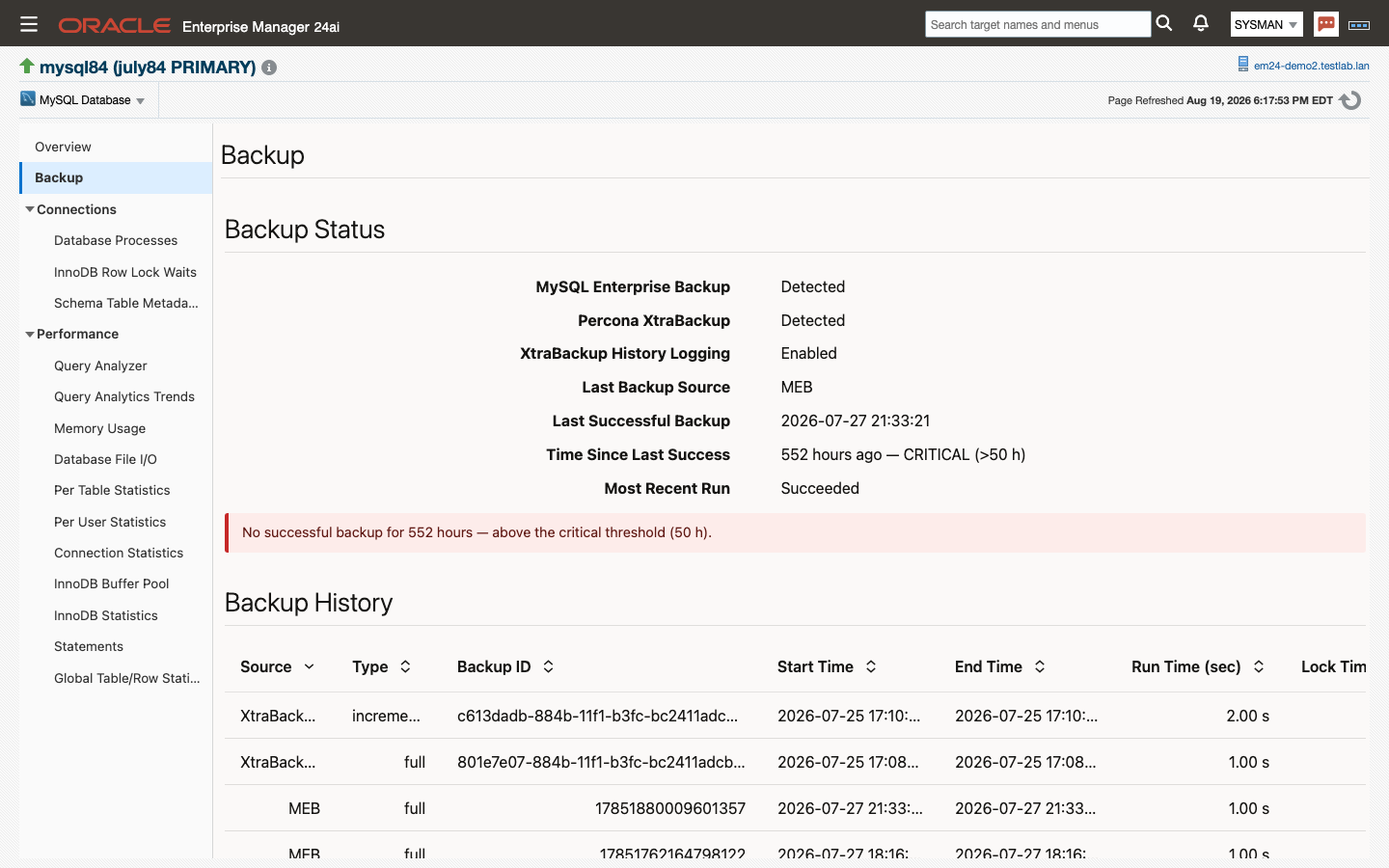This screenshot has width=1389, height=868.
Task: Click XtraBackup History Logging Enabled value
Action: [x=809, y=353]
